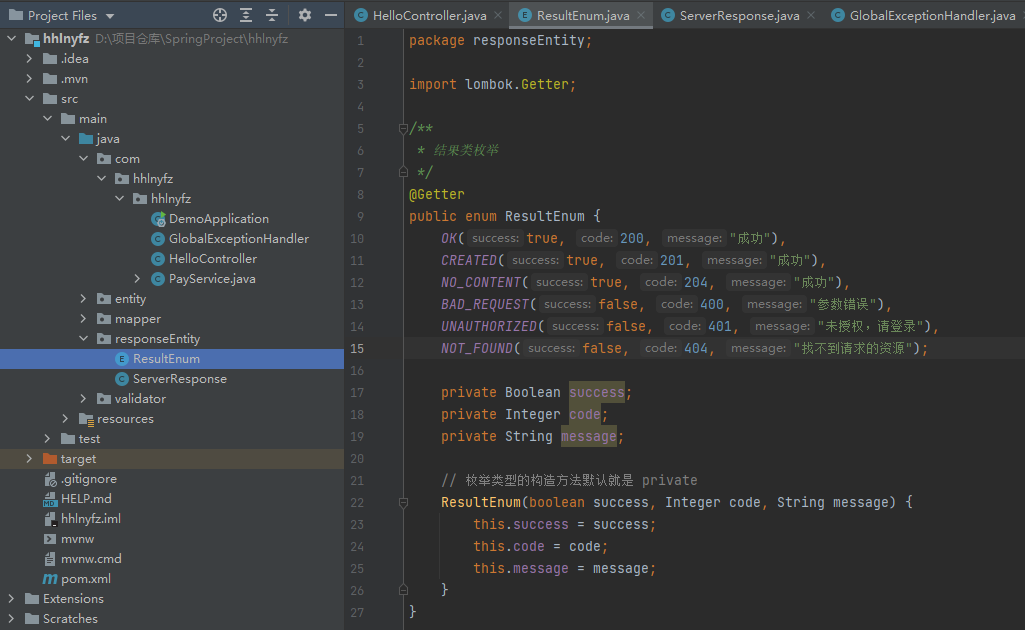
Task: Open project panel settings gear
Action: (305, 15)
